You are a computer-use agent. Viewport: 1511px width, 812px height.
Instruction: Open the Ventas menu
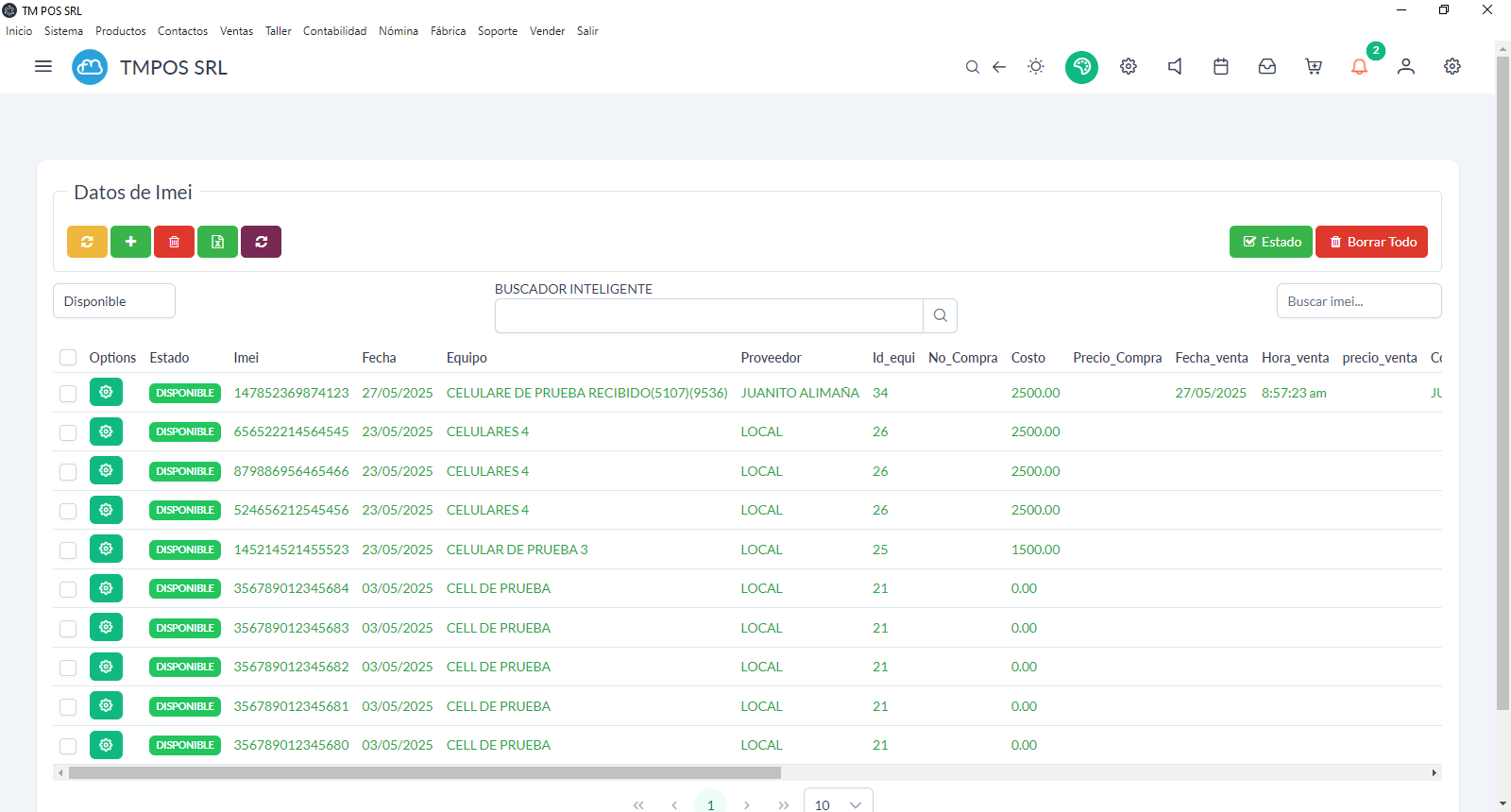(x=236, y=31)
